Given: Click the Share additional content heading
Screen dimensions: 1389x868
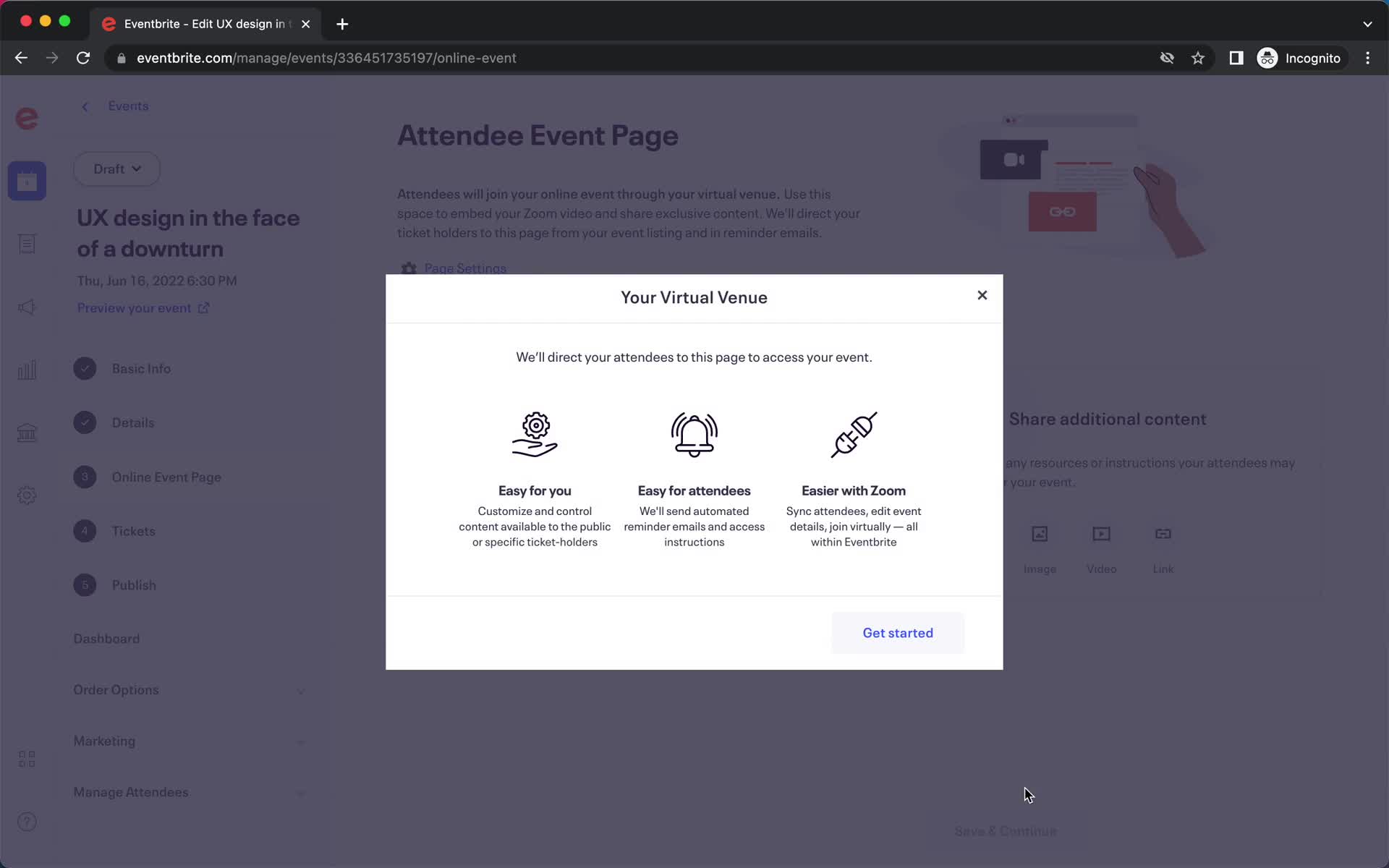Looking at the screenshot, I should [1108, 419].
